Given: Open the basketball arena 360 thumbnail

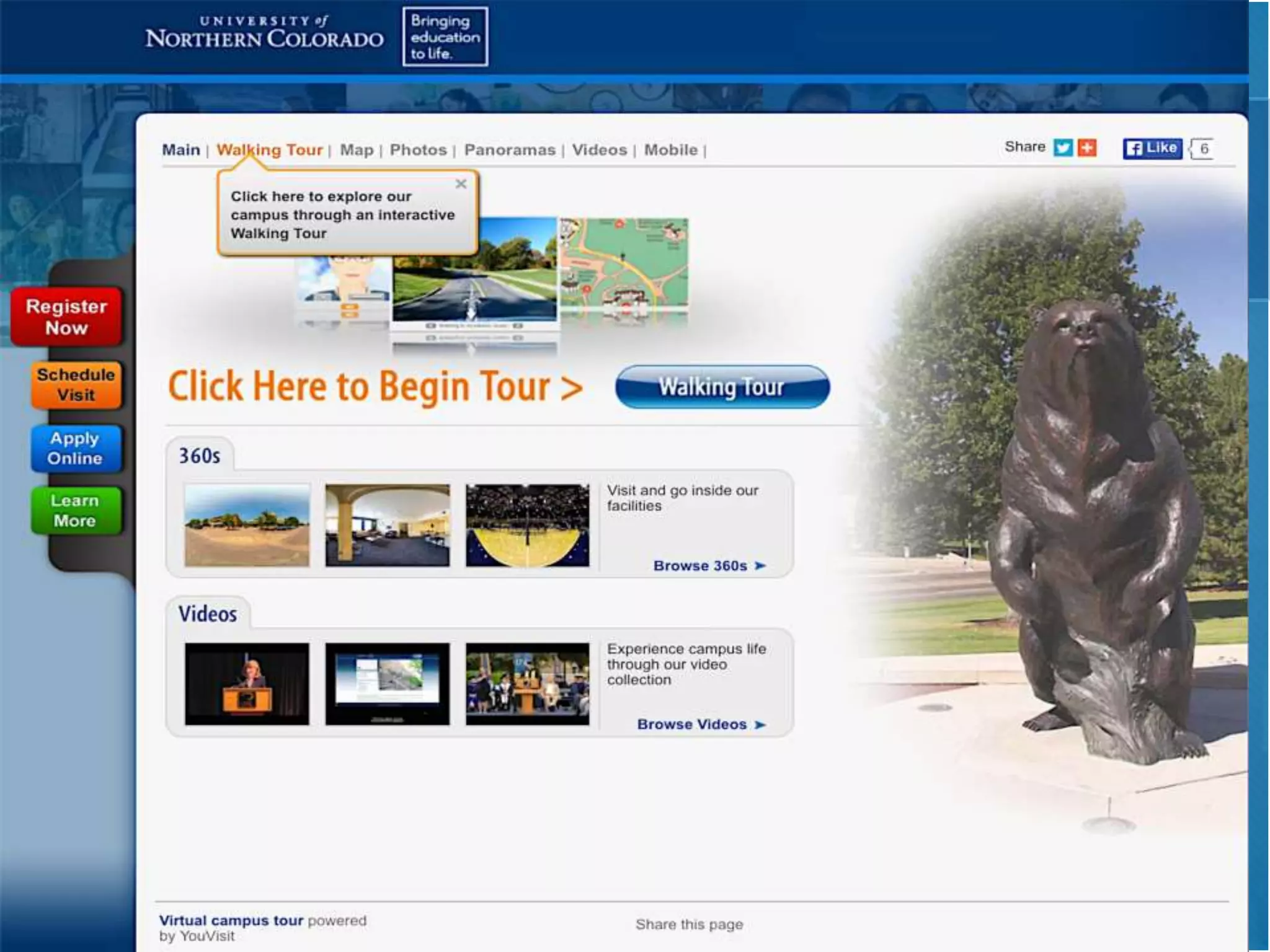Looking at the screenshot, I should click(x=527, y=525).
